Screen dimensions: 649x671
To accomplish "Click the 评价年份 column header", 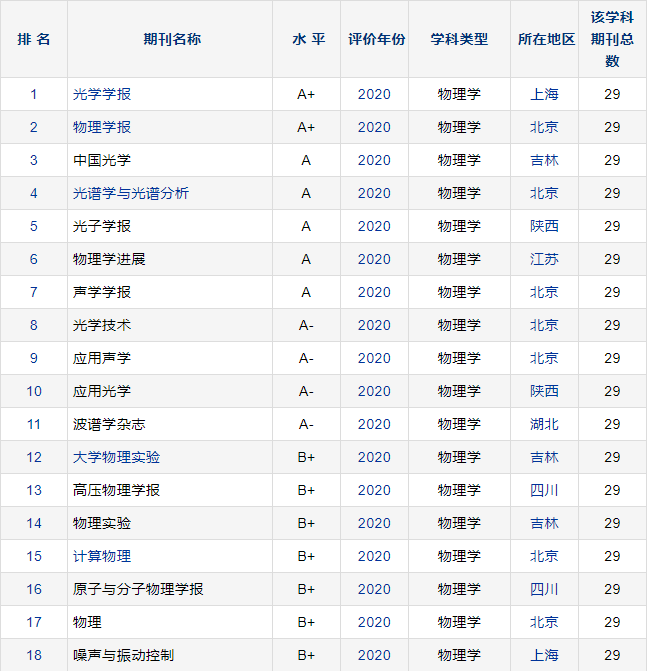I will (376, 39).
